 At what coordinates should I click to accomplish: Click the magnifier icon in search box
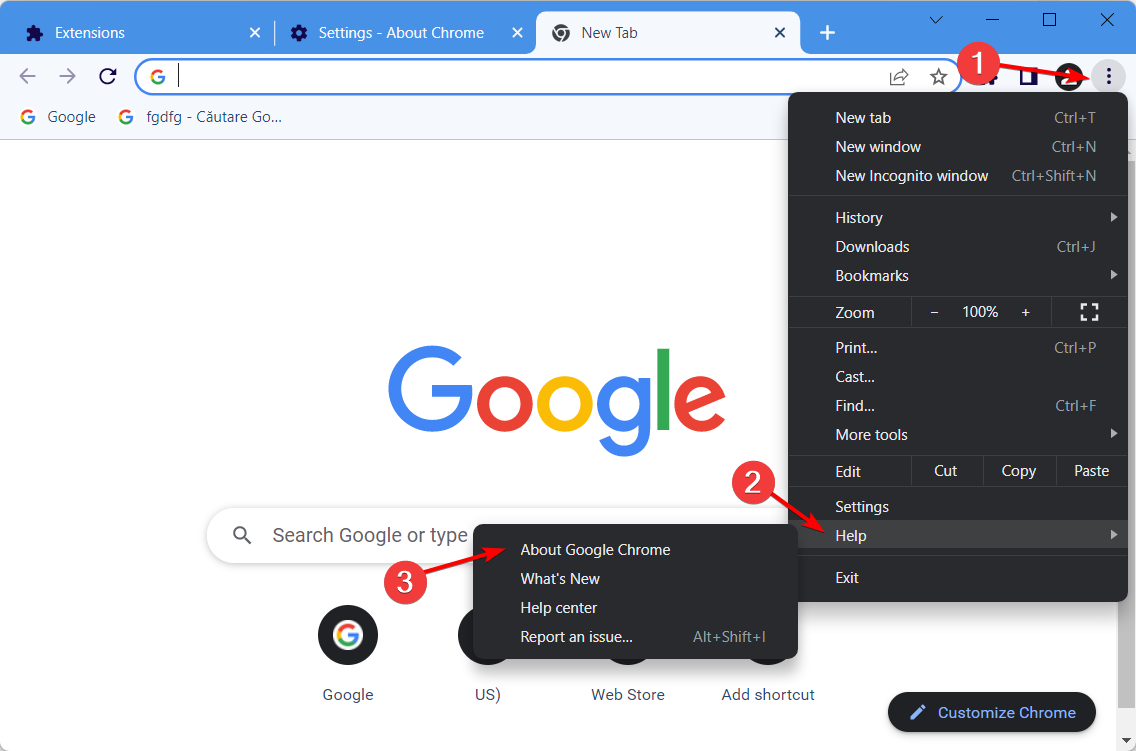242,535
